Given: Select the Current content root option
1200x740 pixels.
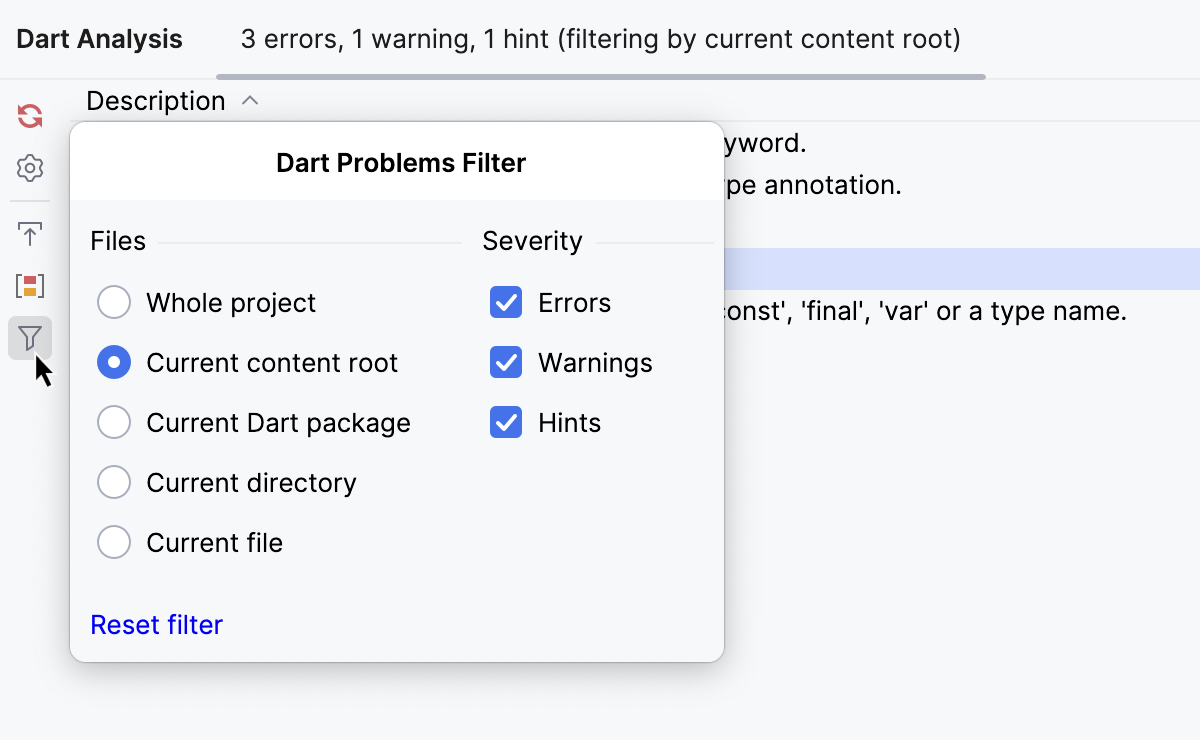Looking at the screenshot, I should 114,362.
